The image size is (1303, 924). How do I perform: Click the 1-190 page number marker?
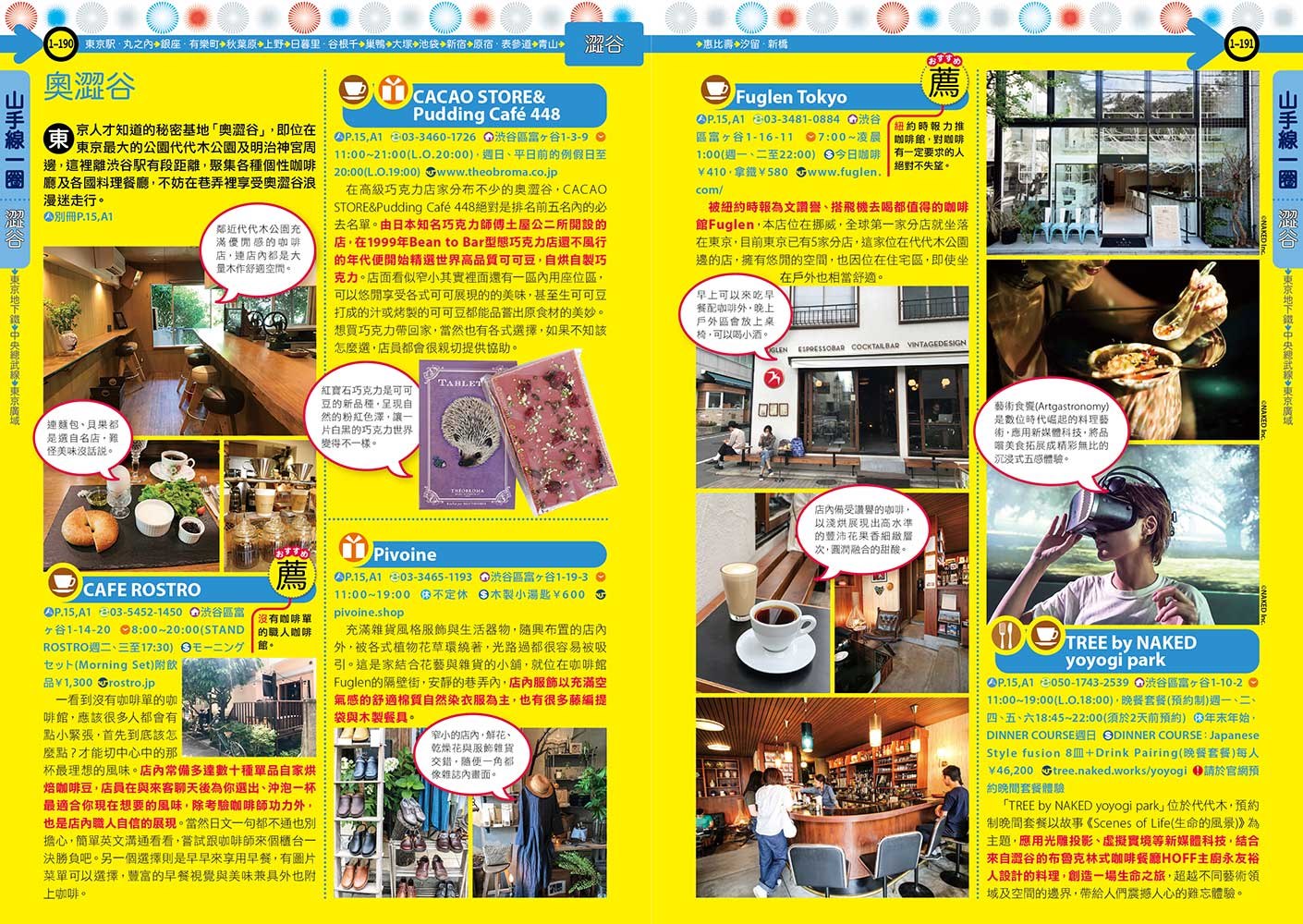pyautogui.click(x=60, y=43)
